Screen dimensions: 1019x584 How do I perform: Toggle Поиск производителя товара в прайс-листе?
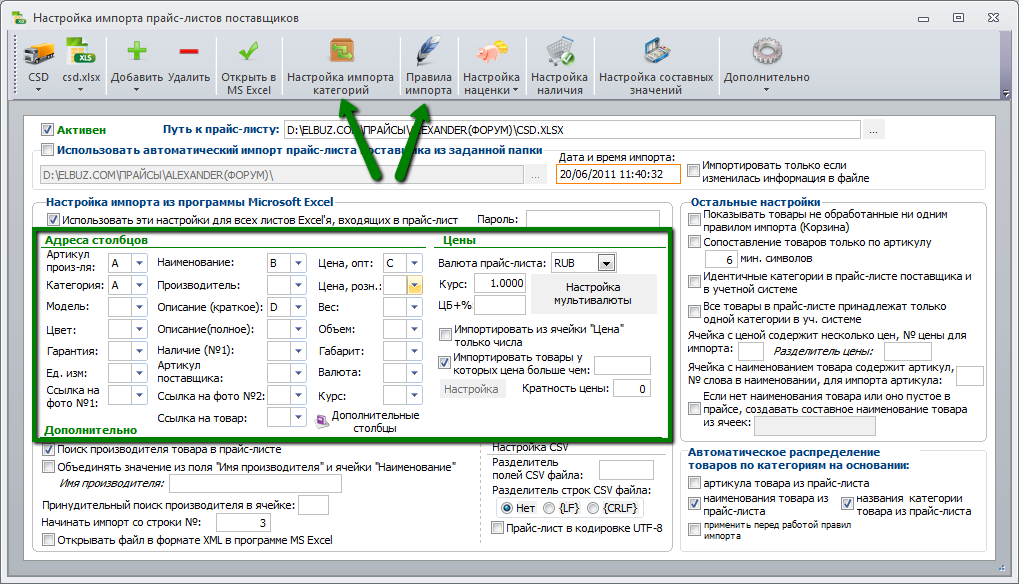(x=48, y=449)
